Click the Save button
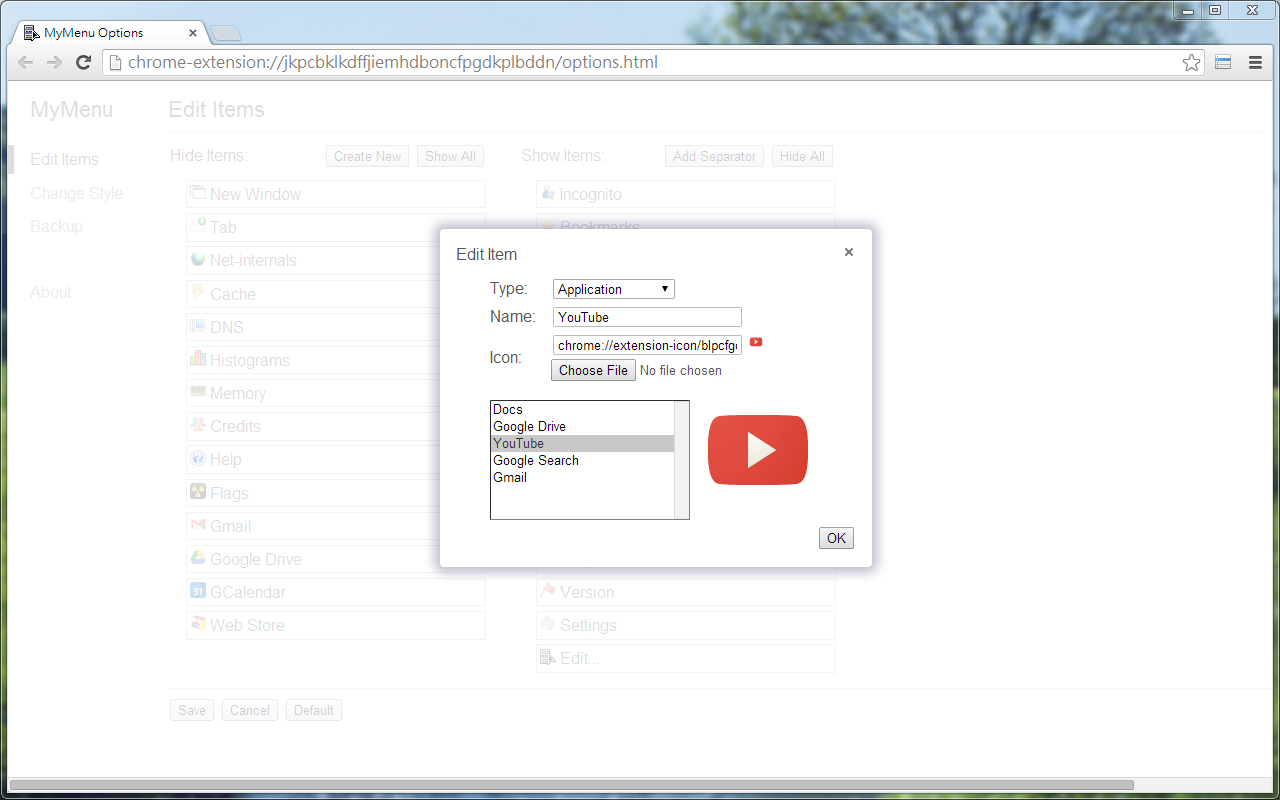This screenshot has width=1280, height=800. (192, 710)
